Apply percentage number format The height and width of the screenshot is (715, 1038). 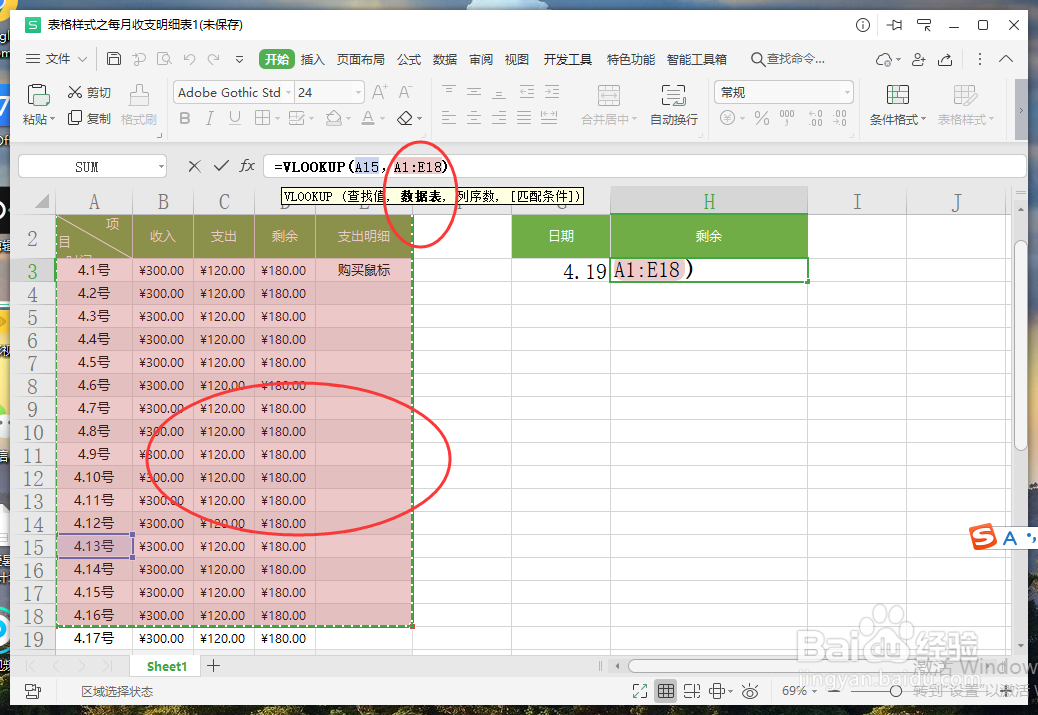(x=762, y=117)
